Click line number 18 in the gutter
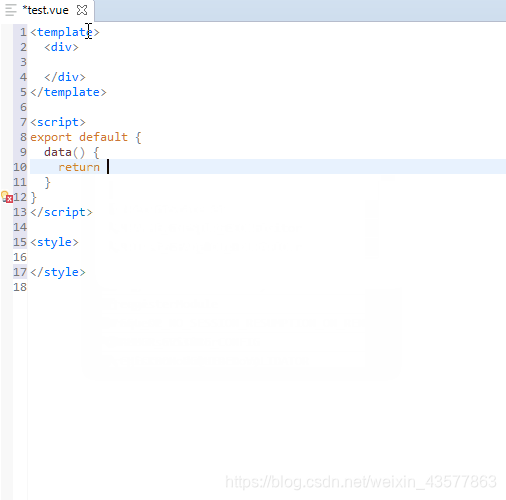Viewport: 506px width, 500px height. coord(20,287)
